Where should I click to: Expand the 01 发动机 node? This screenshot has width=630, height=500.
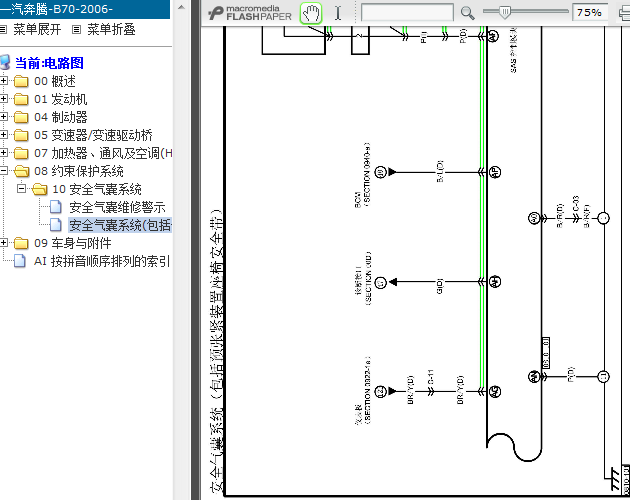(4, 99)
